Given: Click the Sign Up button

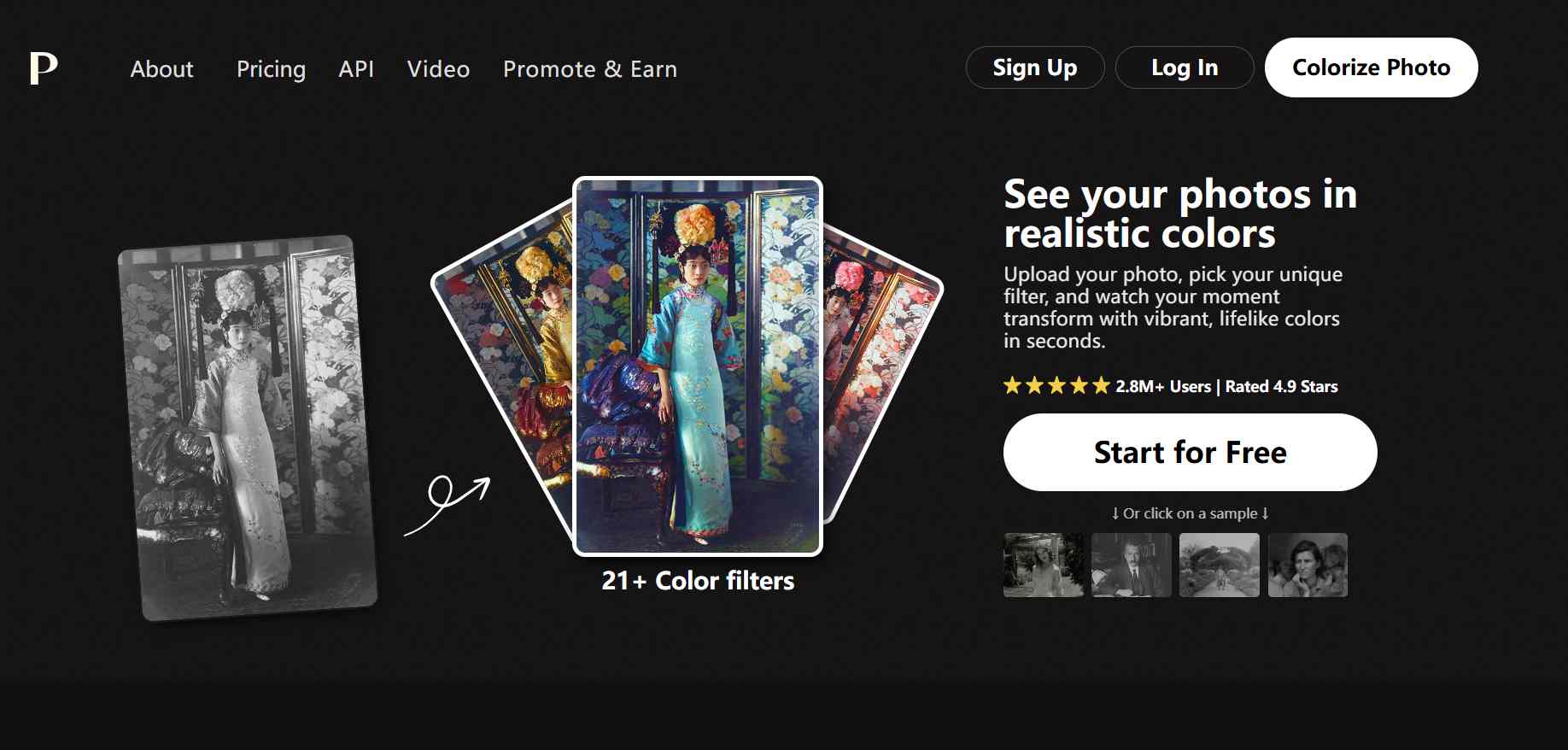Looking at the screenshot, I should 1034,67.
